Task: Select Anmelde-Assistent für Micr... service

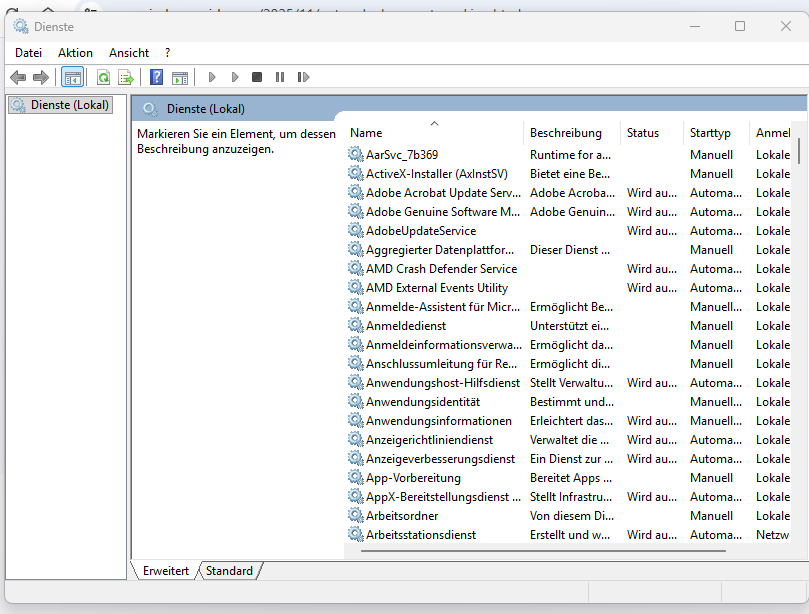Action: (x=569, y=307)
